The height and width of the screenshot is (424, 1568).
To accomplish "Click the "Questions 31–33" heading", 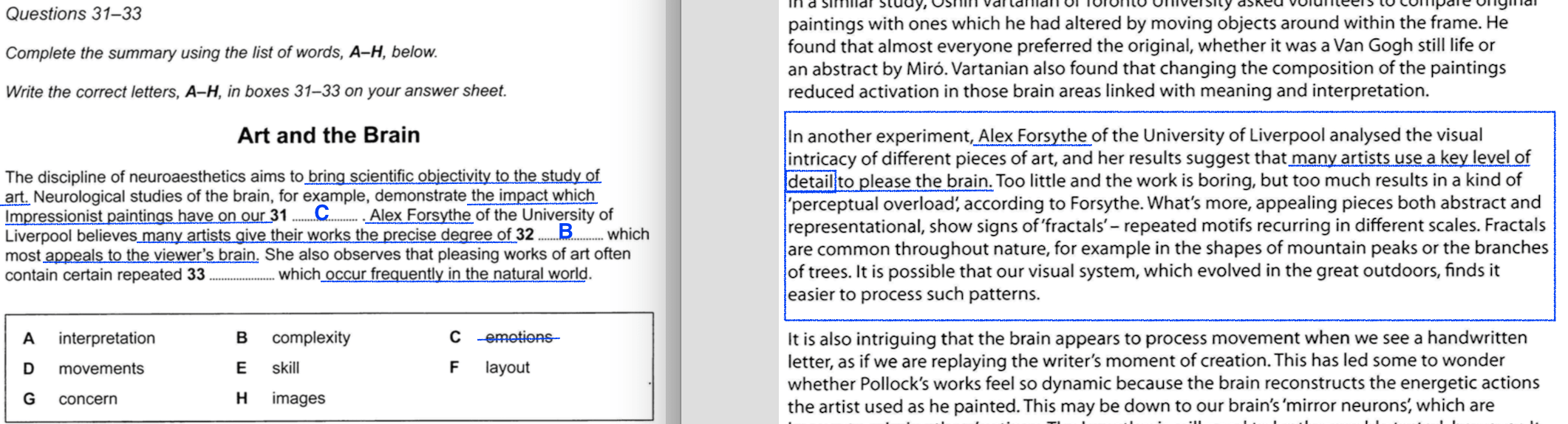I will tap(74, 14).
